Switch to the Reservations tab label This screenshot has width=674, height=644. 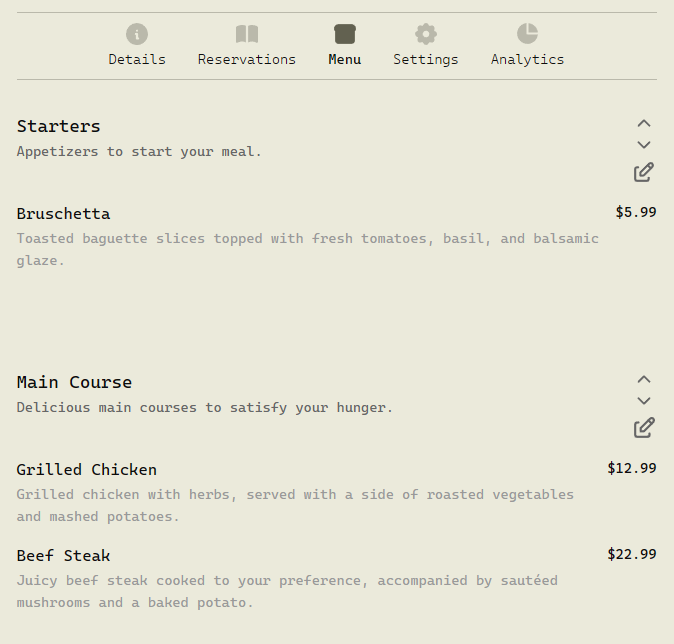click(247, 60)
